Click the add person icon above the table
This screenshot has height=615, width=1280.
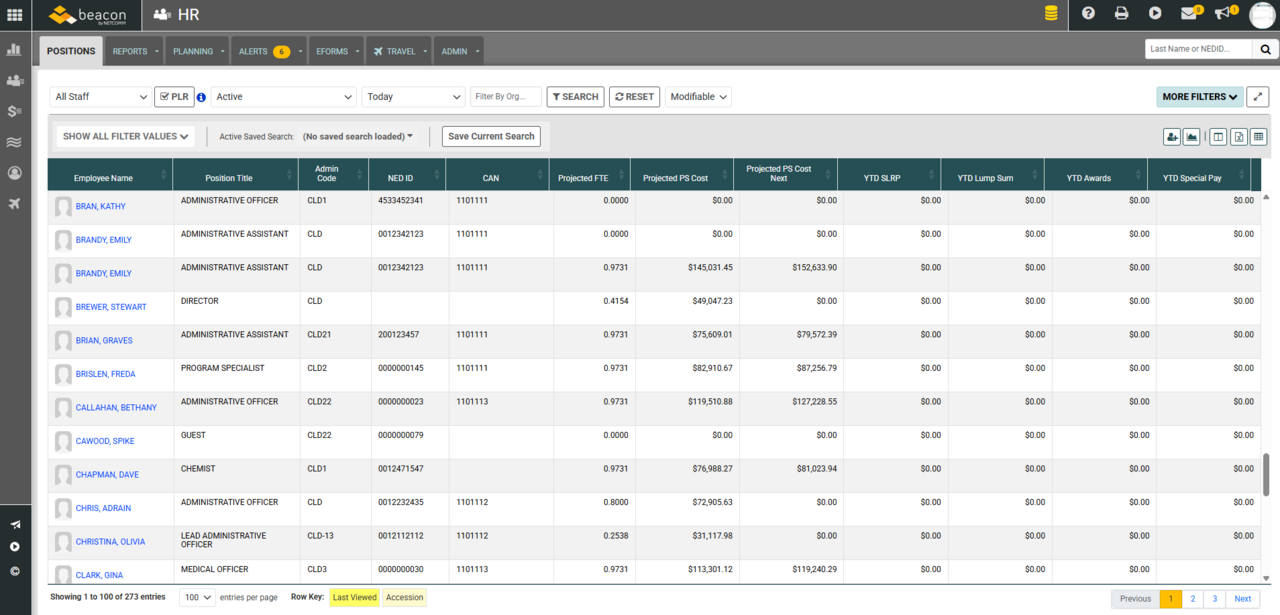click(1171, 137)
